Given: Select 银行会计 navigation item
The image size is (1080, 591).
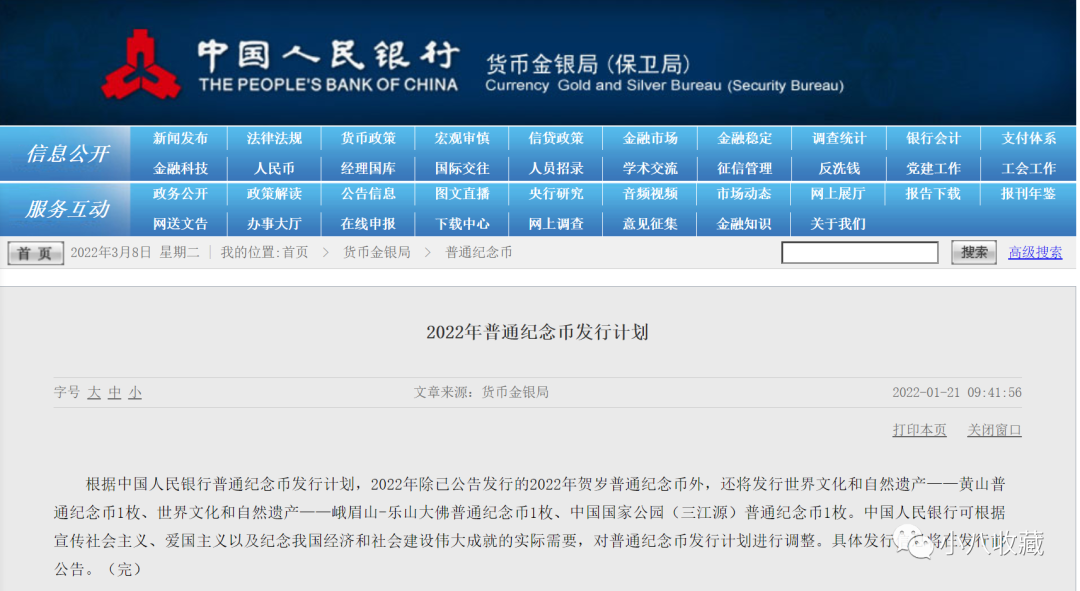Looking at the screenshot, I should click(x=933, y=138).
